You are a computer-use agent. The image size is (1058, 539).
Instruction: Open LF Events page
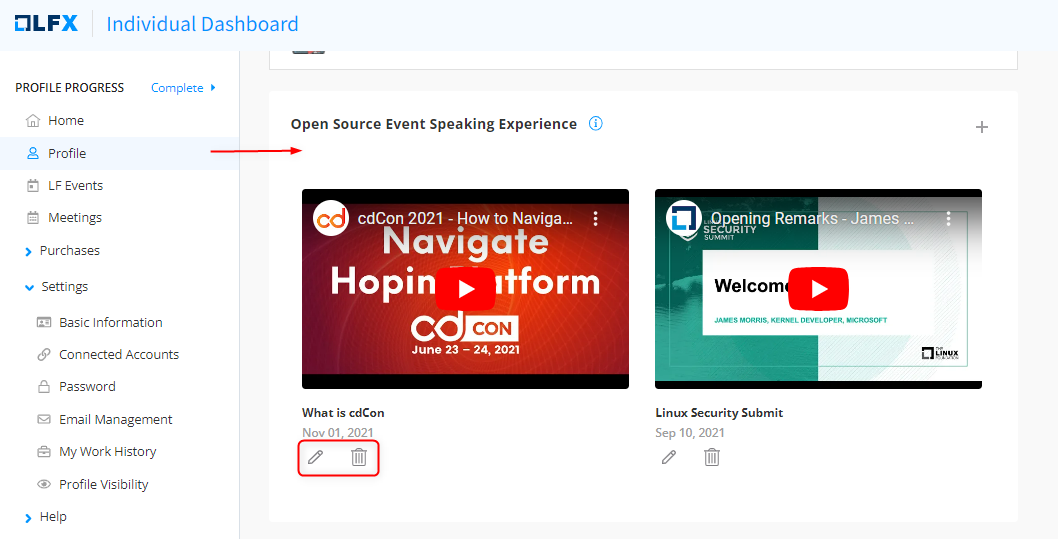click(75, 186)
